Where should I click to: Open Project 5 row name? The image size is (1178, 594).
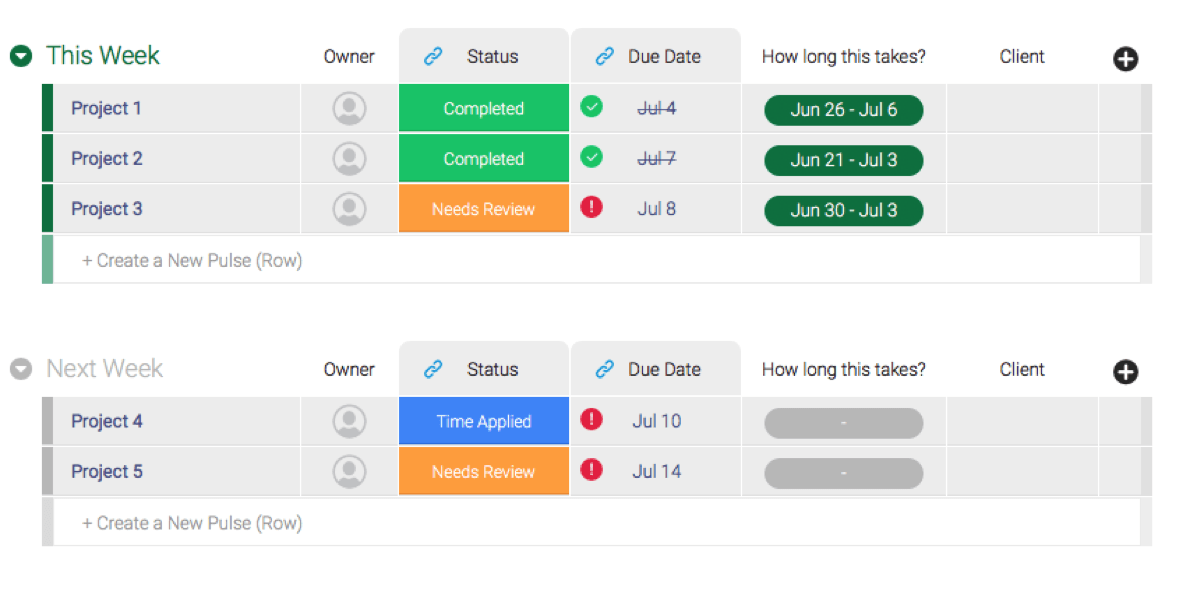107,472
